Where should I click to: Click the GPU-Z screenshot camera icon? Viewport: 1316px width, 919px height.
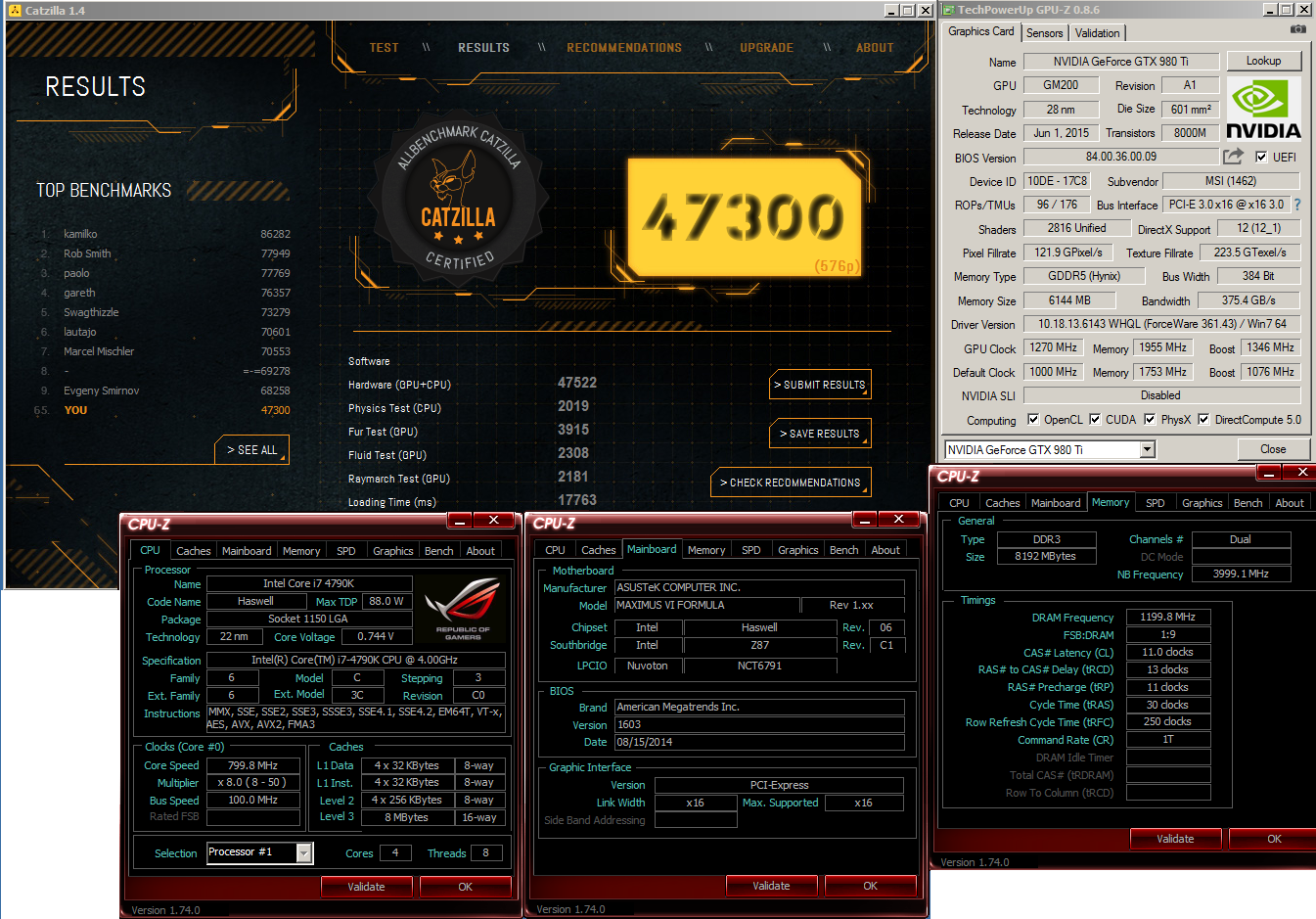[1297, 29]
